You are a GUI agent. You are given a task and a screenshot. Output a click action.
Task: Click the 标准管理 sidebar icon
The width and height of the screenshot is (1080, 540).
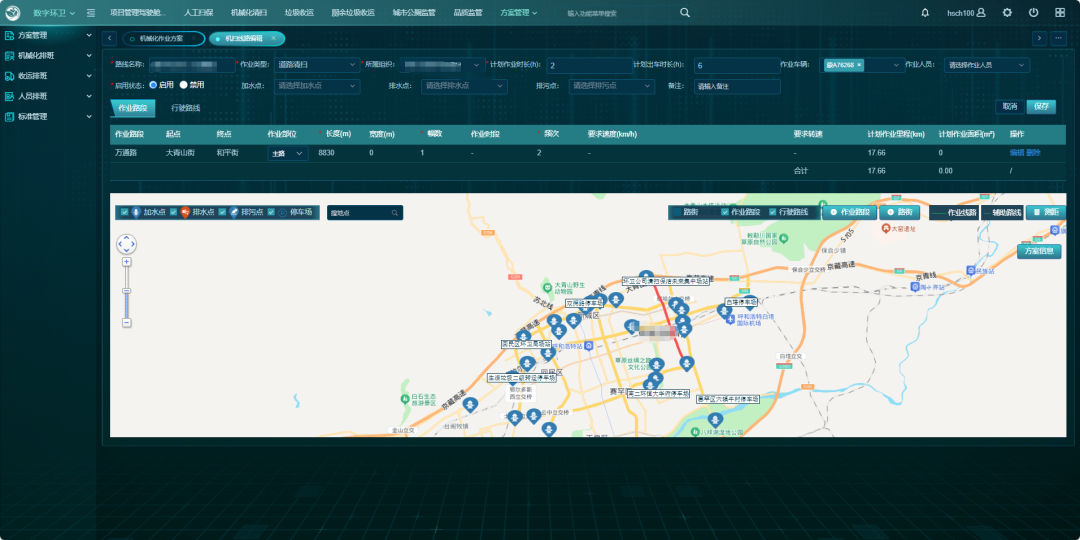pyautogui.click(x=10, y=116)
